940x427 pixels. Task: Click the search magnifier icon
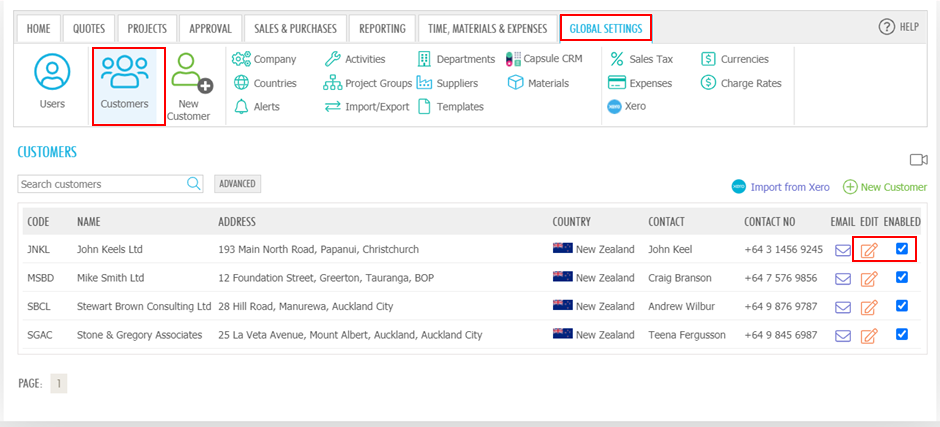pyautogui.click(x=194, y=184)
